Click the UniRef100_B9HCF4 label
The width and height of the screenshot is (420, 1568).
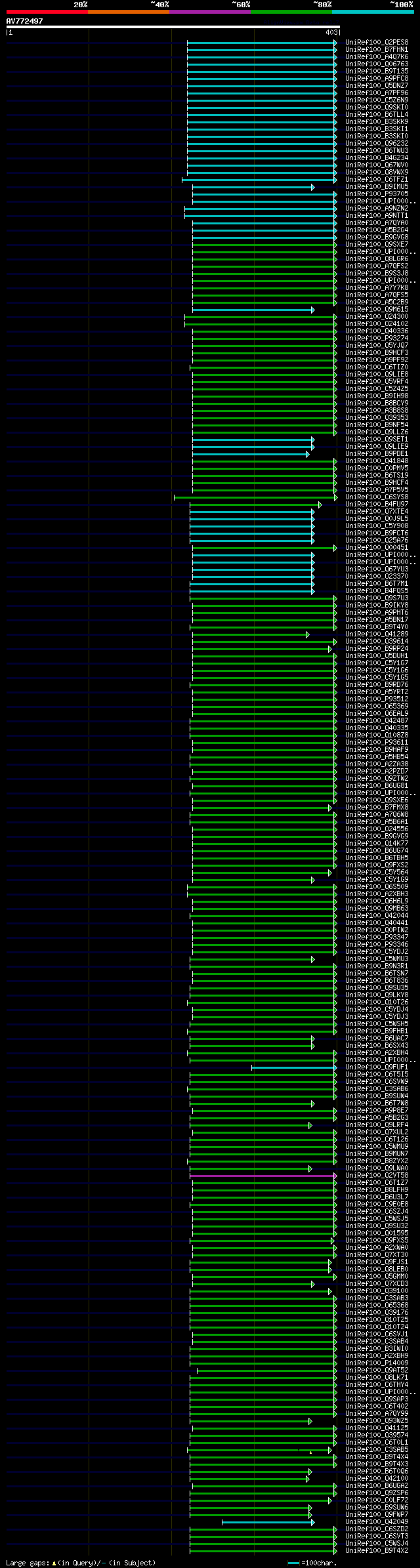pyautogui.click(x=377, y=483)
